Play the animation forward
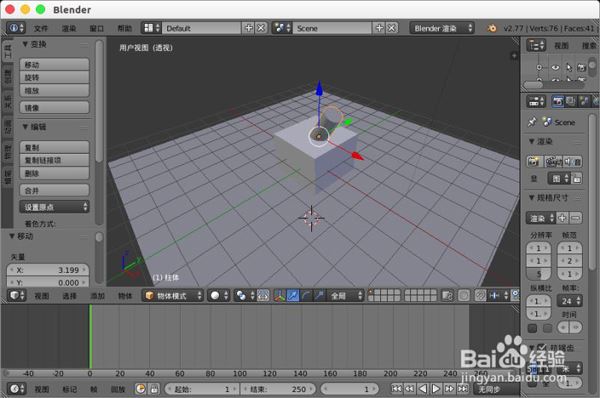600x398 pixels. pos(436,389)
